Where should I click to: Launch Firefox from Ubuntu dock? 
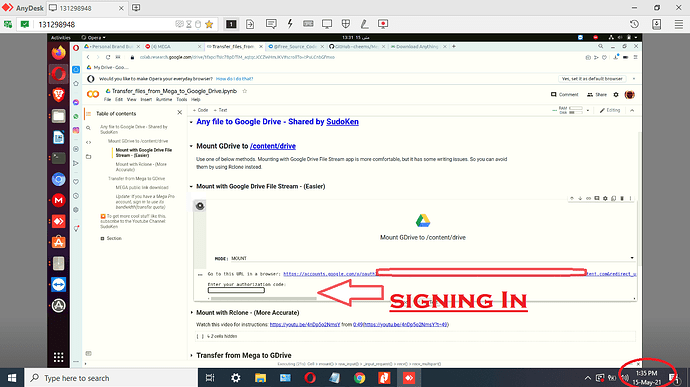coord(59,53)
